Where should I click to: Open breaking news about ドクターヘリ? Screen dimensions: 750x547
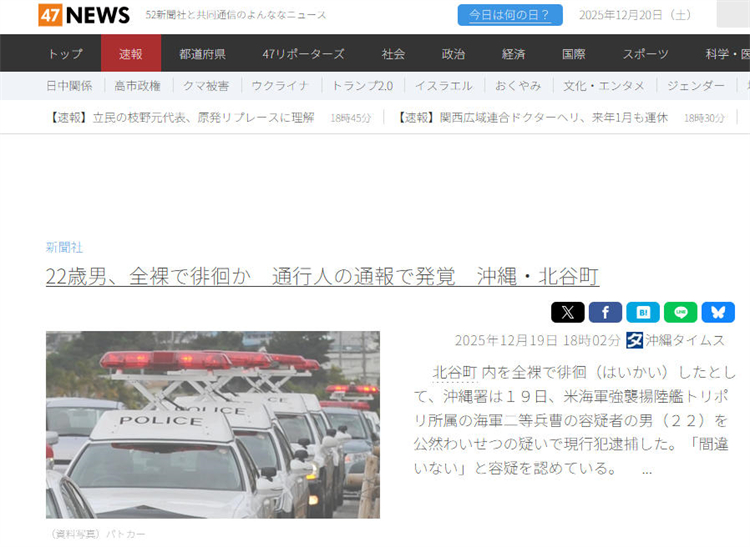(532, 118)
